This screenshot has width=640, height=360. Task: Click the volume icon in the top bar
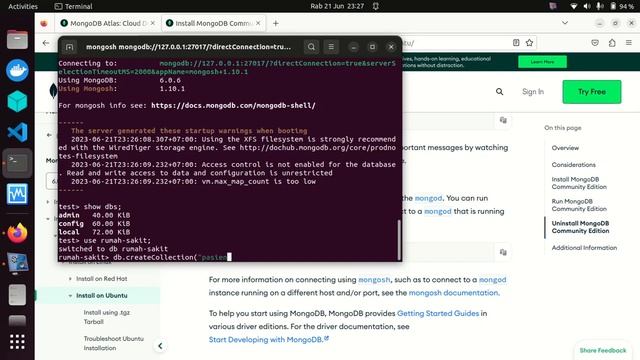(587, 6)
